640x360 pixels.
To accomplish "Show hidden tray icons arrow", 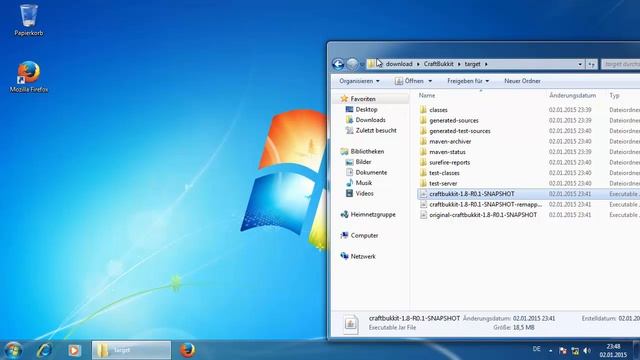I will click(x=551, y=351).
